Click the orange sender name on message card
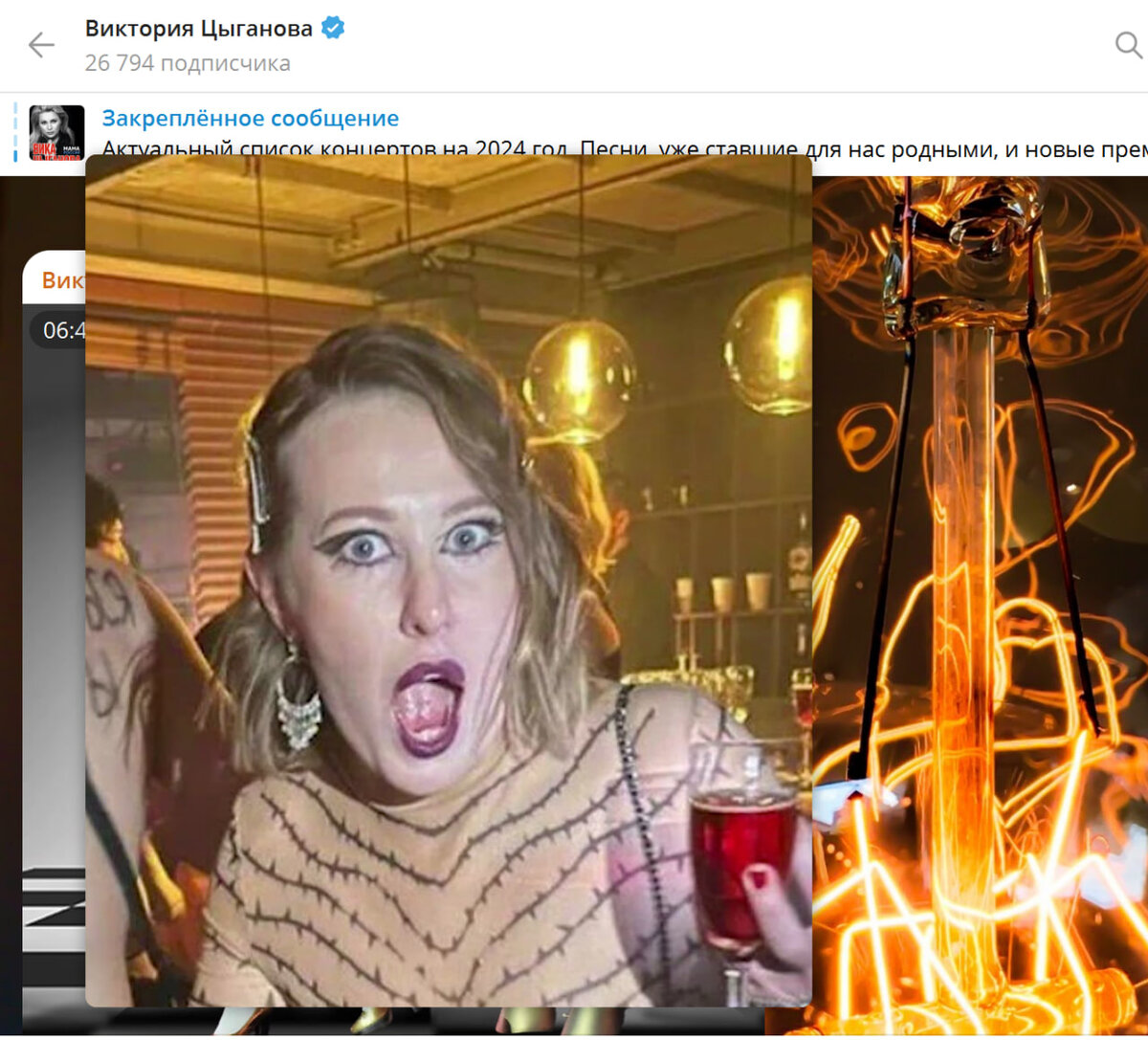 point(62,280)
